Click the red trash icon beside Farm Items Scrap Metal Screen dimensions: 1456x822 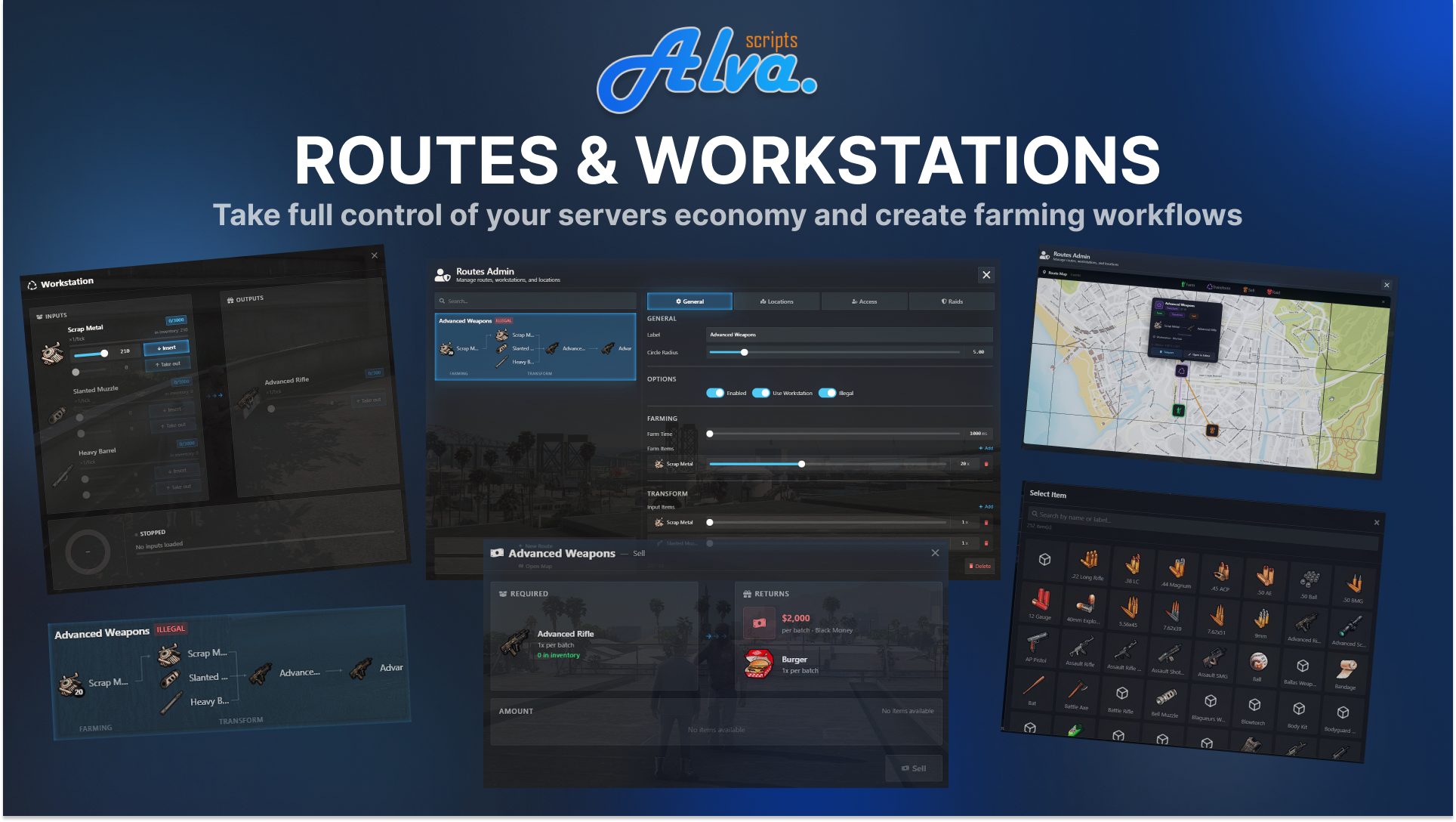coord(986,464)
